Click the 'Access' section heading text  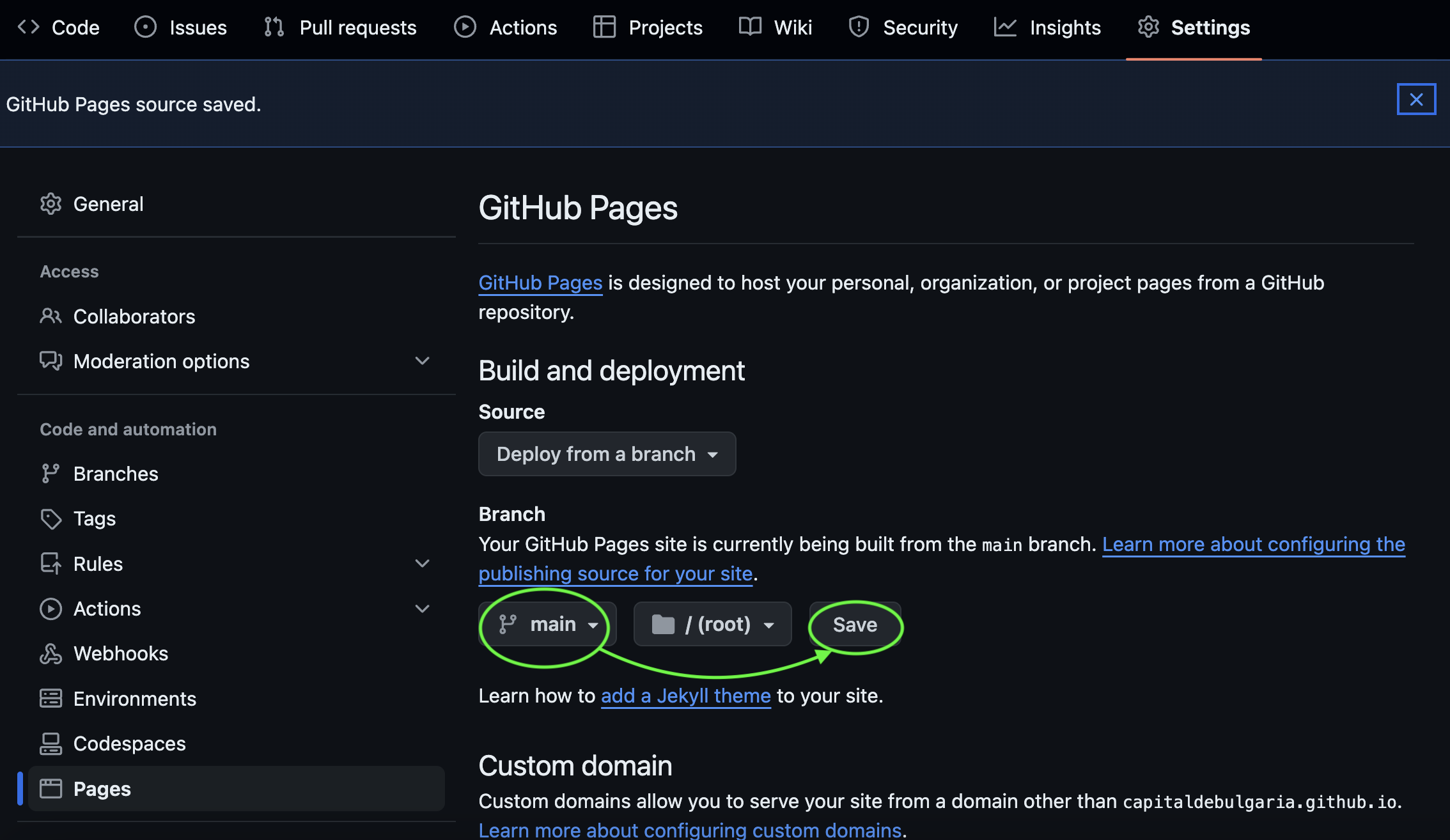[x=69, y=272]
